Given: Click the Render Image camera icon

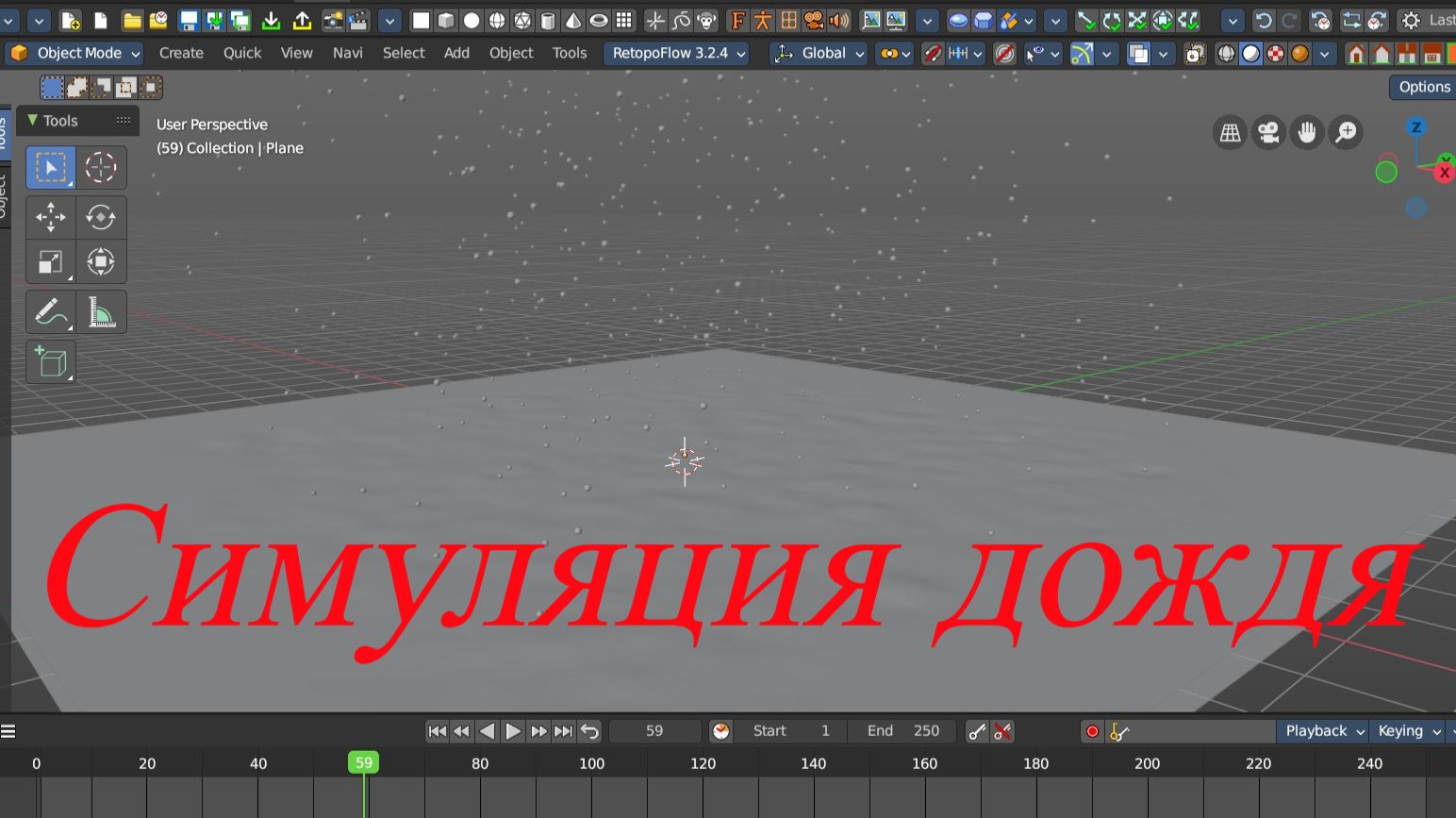Looking at the screenshot, I should (332, 21).
